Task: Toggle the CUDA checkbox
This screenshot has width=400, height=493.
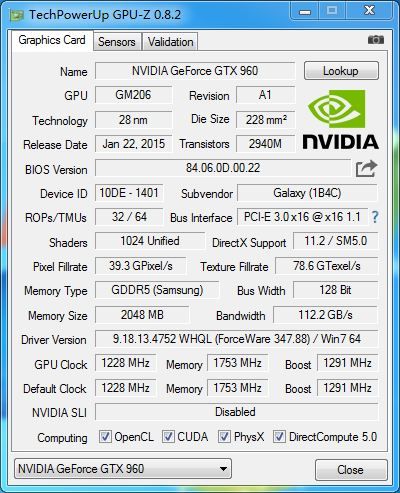Action: point(168,436)
